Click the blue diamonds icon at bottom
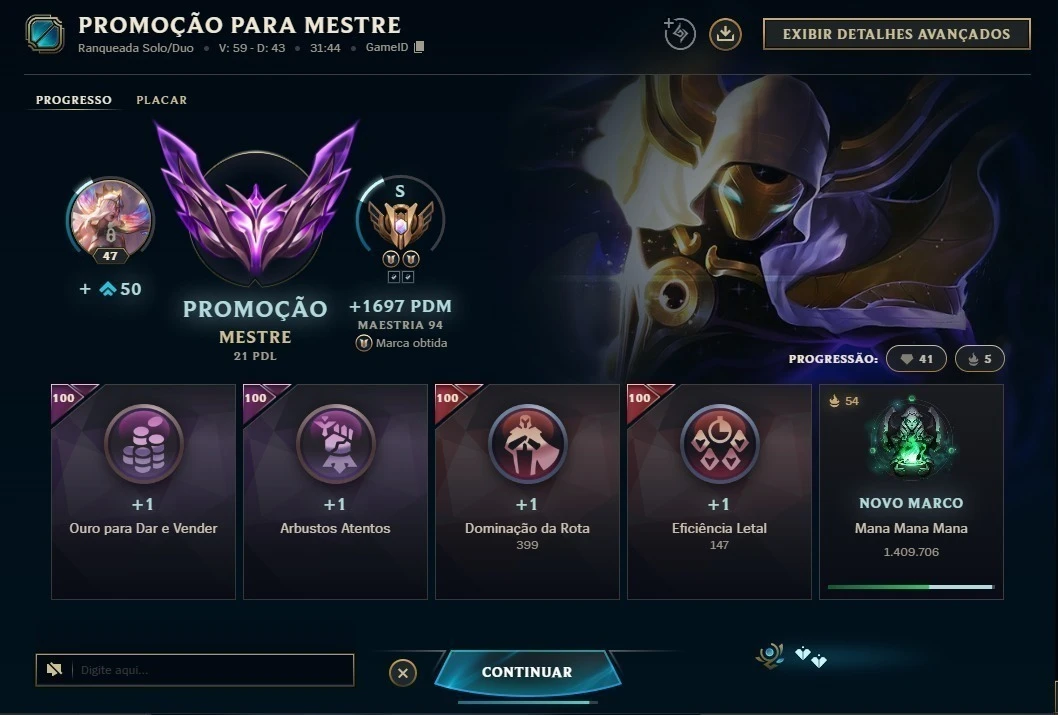 810,656
